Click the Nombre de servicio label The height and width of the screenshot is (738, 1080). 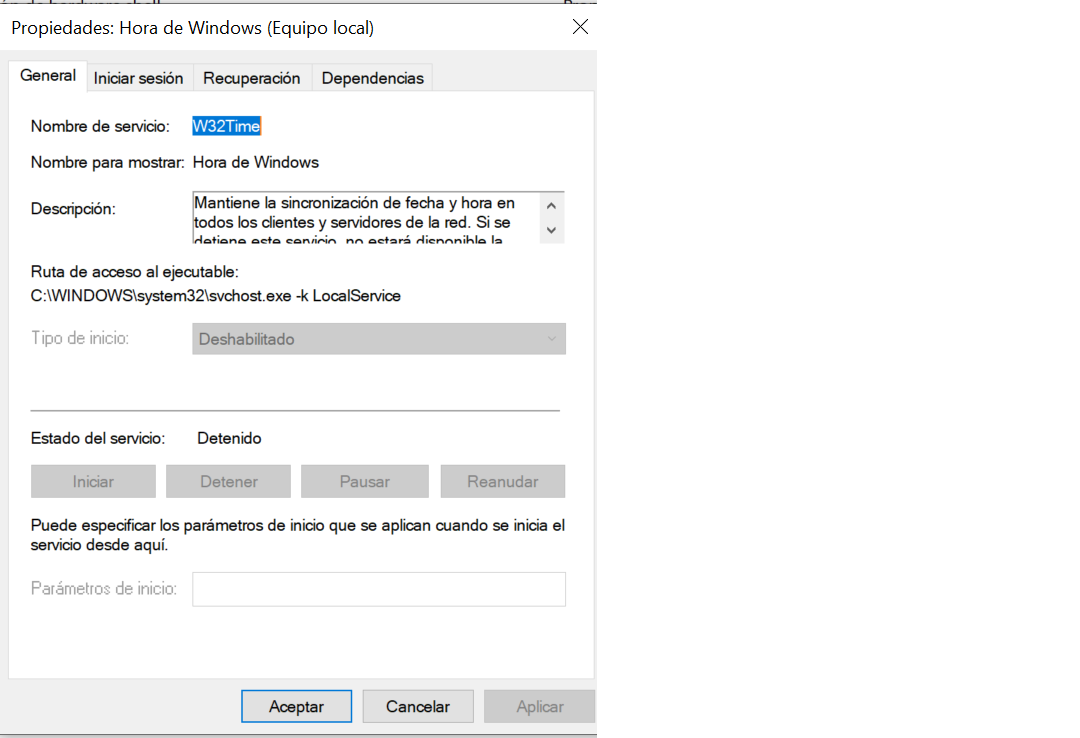pyautogui.click(x=100, y=126)
